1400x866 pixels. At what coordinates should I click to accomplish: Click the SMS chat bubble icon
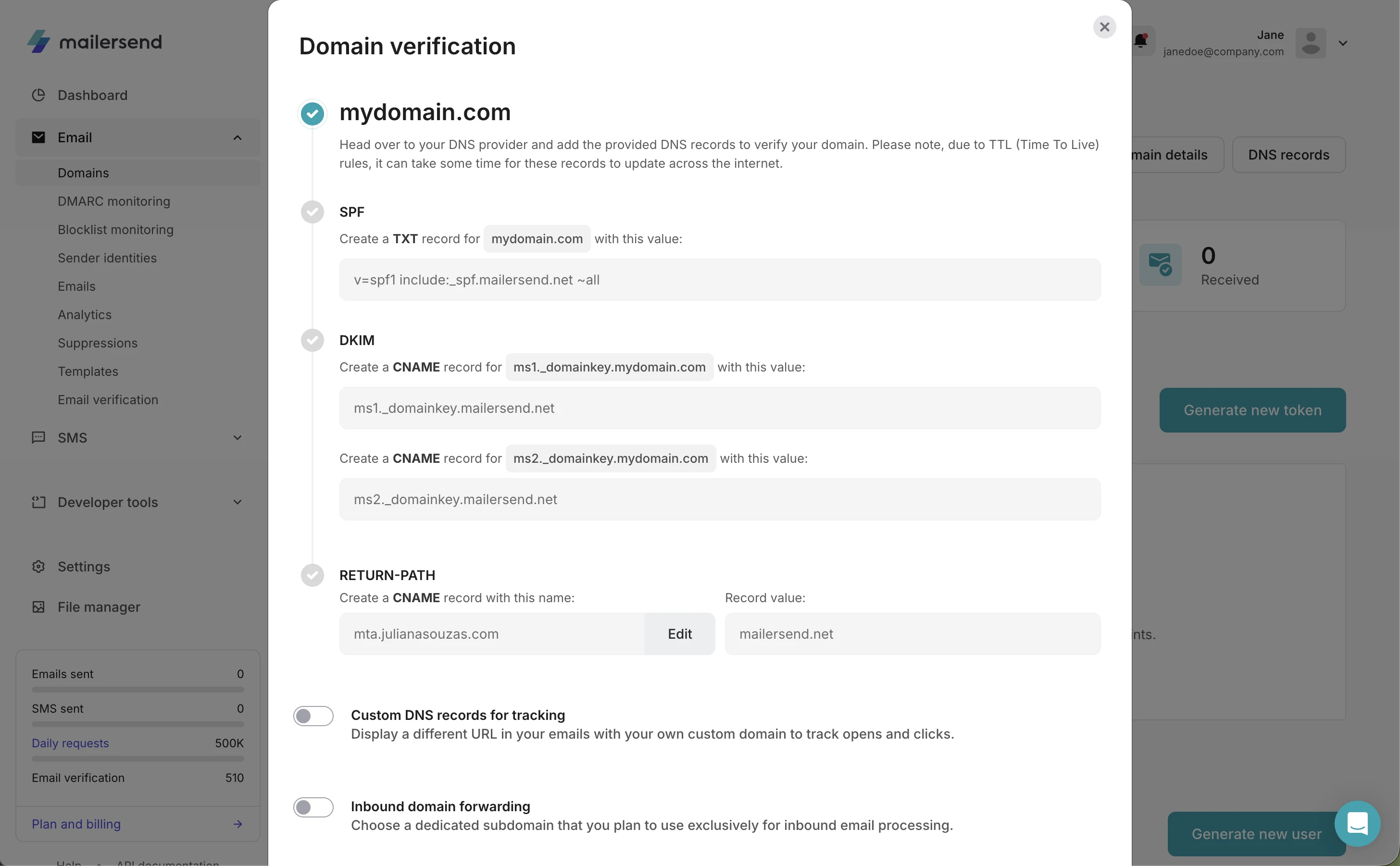point(38,438)
